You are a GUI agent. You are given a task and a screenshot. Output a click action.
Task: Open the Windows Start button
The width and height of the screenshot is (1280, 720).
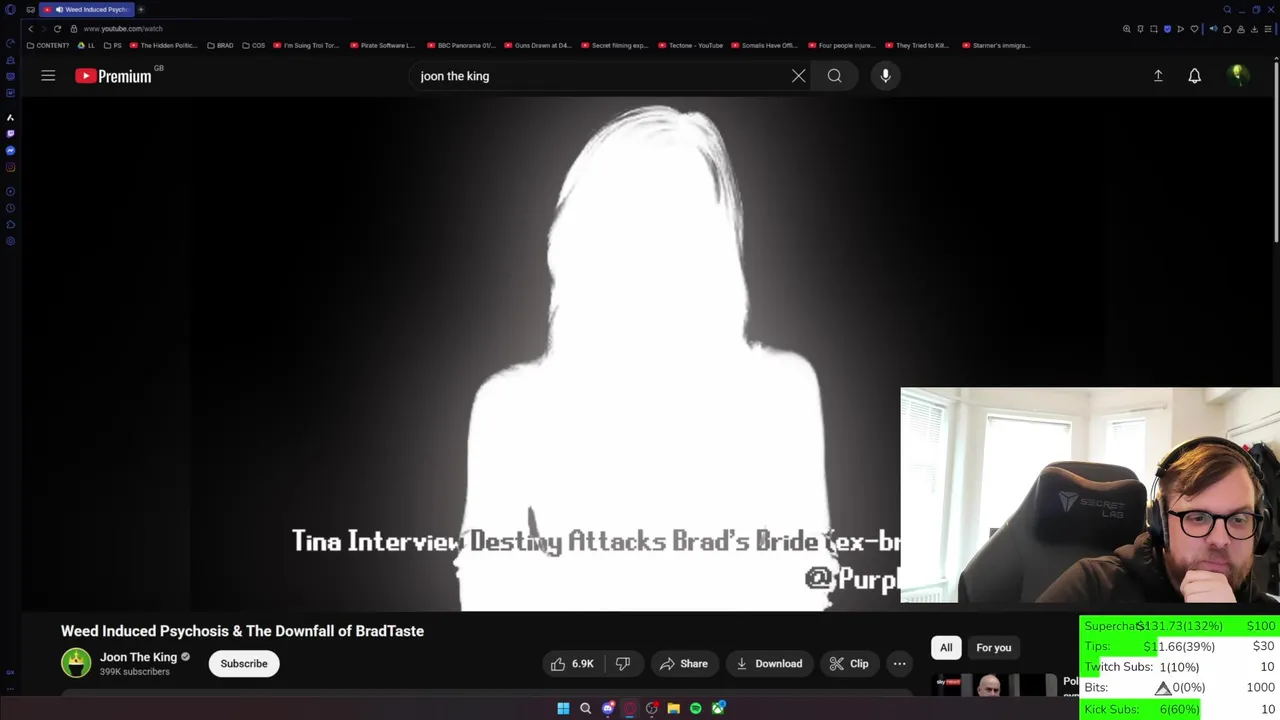point(563,708)
